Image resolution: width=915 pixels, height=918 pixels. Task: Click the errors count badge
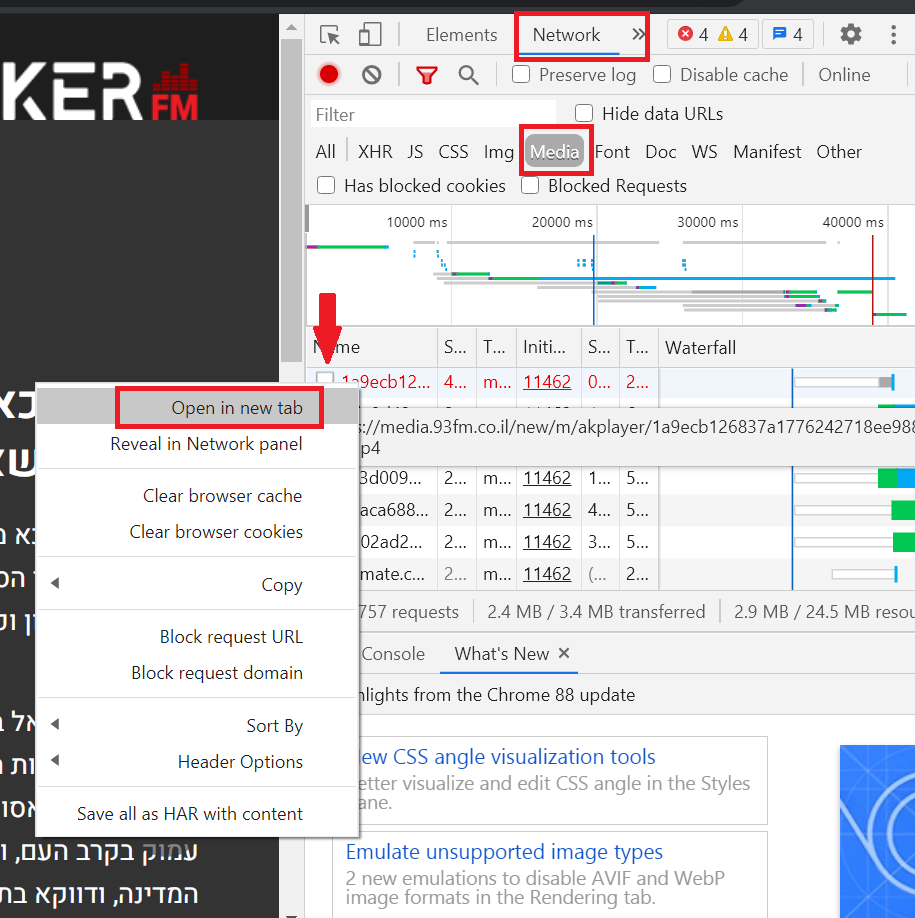click(693, 35)
